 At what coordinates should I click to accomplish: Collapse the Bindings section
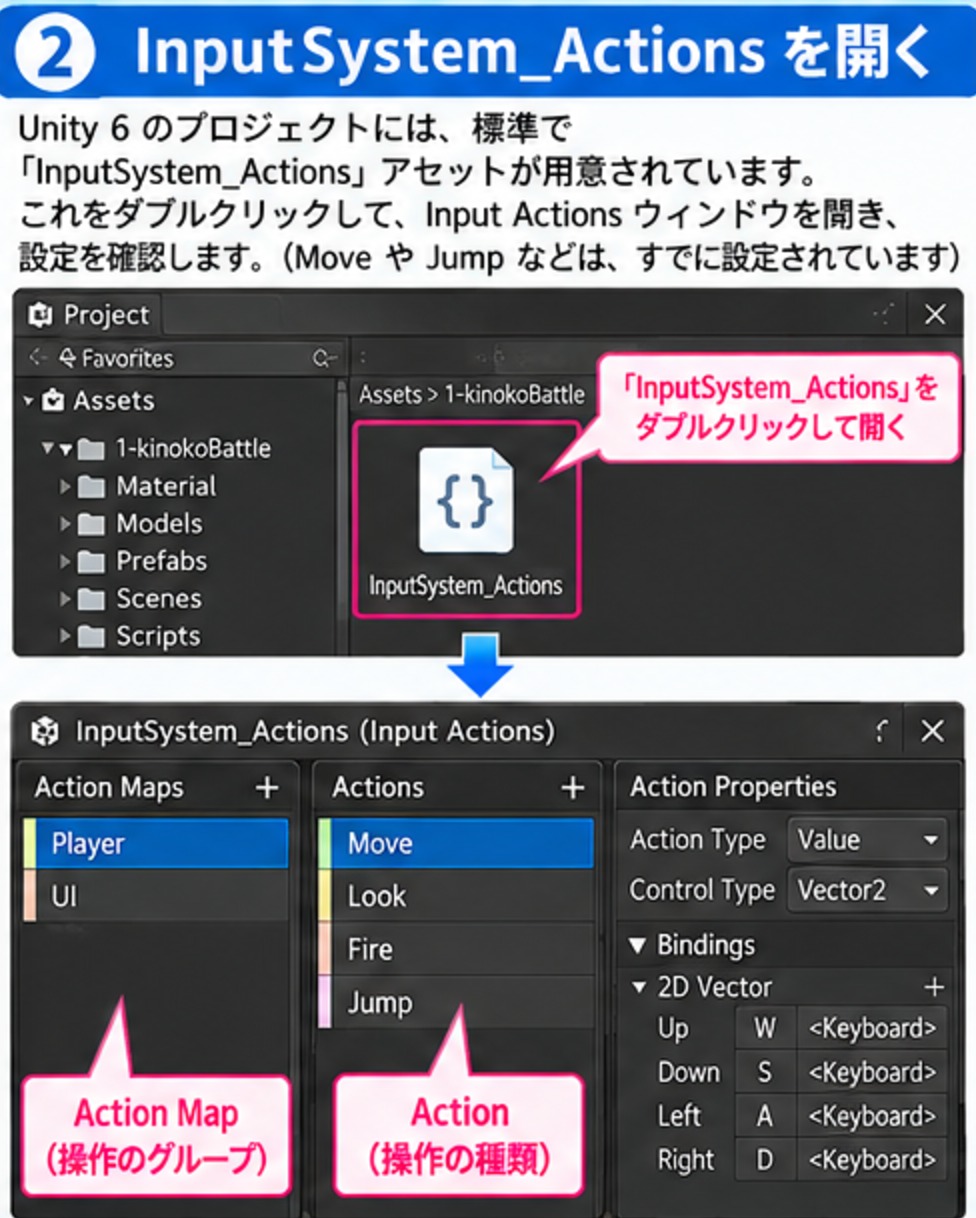pos(636,945)
